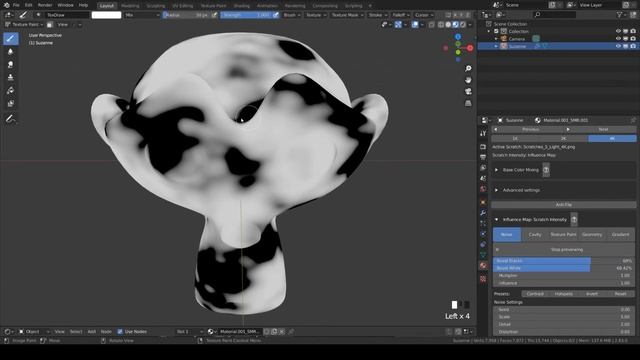This screenshot has height=360, width=640.
Task: Open the Object Data tab icon
Action: (483, 255)
